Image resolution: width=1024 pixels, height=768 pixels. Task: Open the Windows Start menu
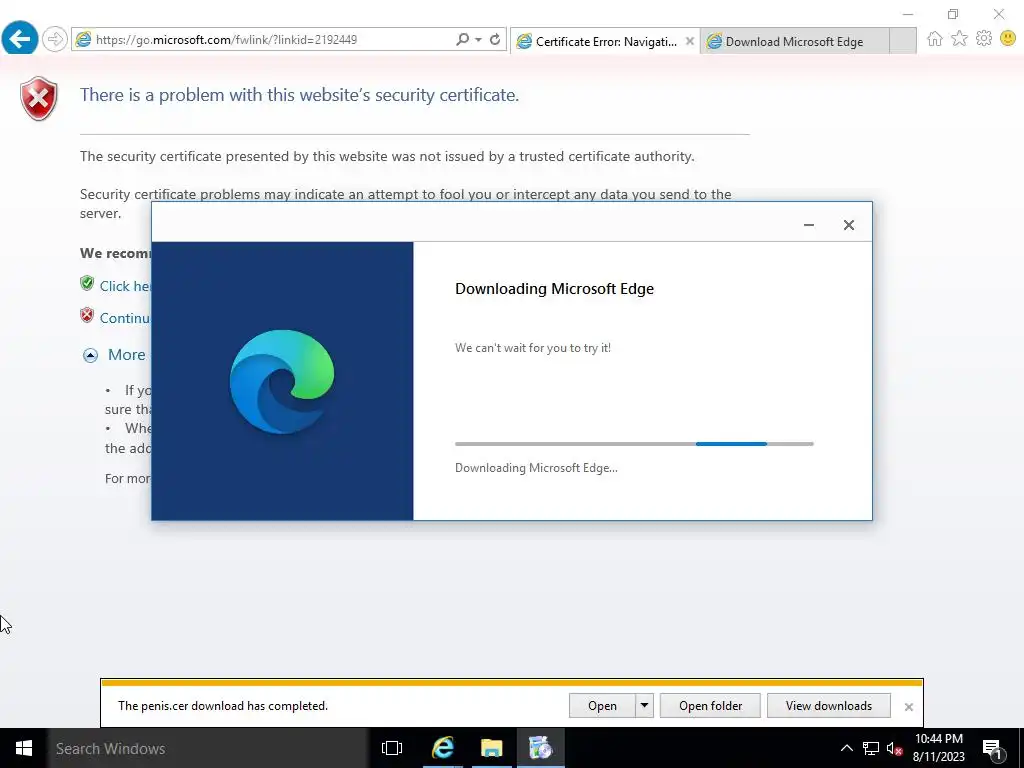click(24, 748)
